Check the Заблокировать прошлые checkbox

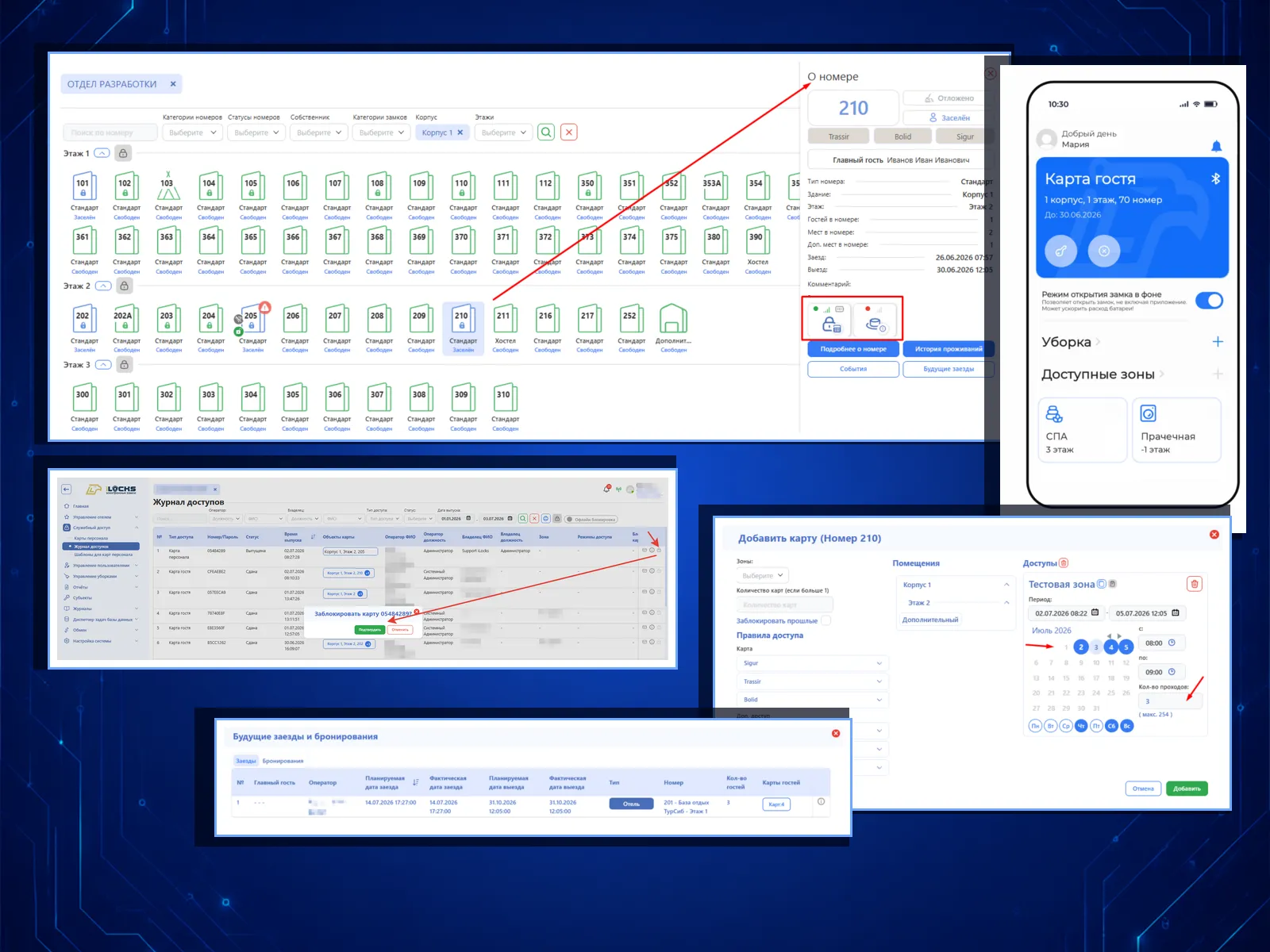click(825, 620)
